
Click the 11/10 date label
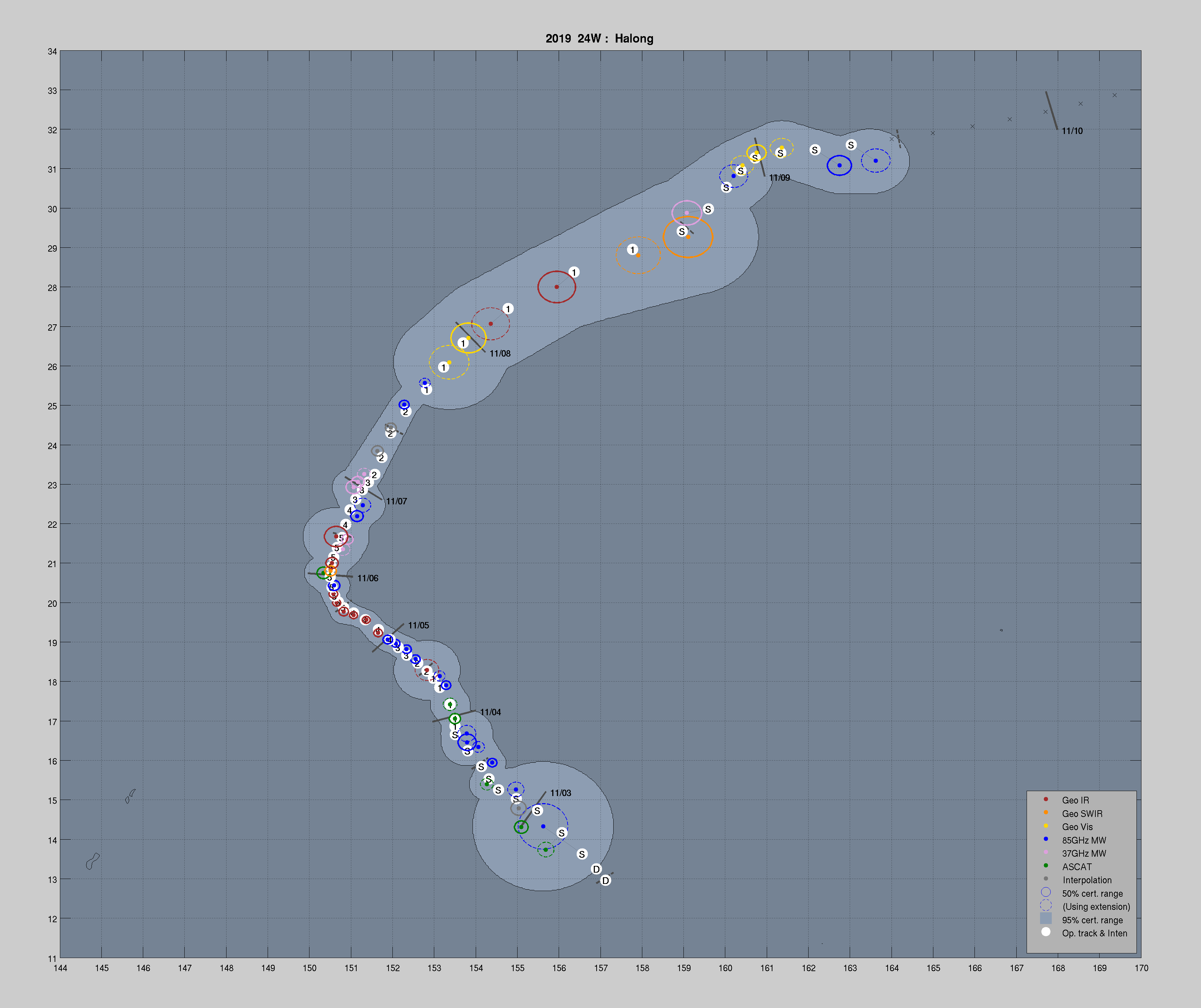1072,131
